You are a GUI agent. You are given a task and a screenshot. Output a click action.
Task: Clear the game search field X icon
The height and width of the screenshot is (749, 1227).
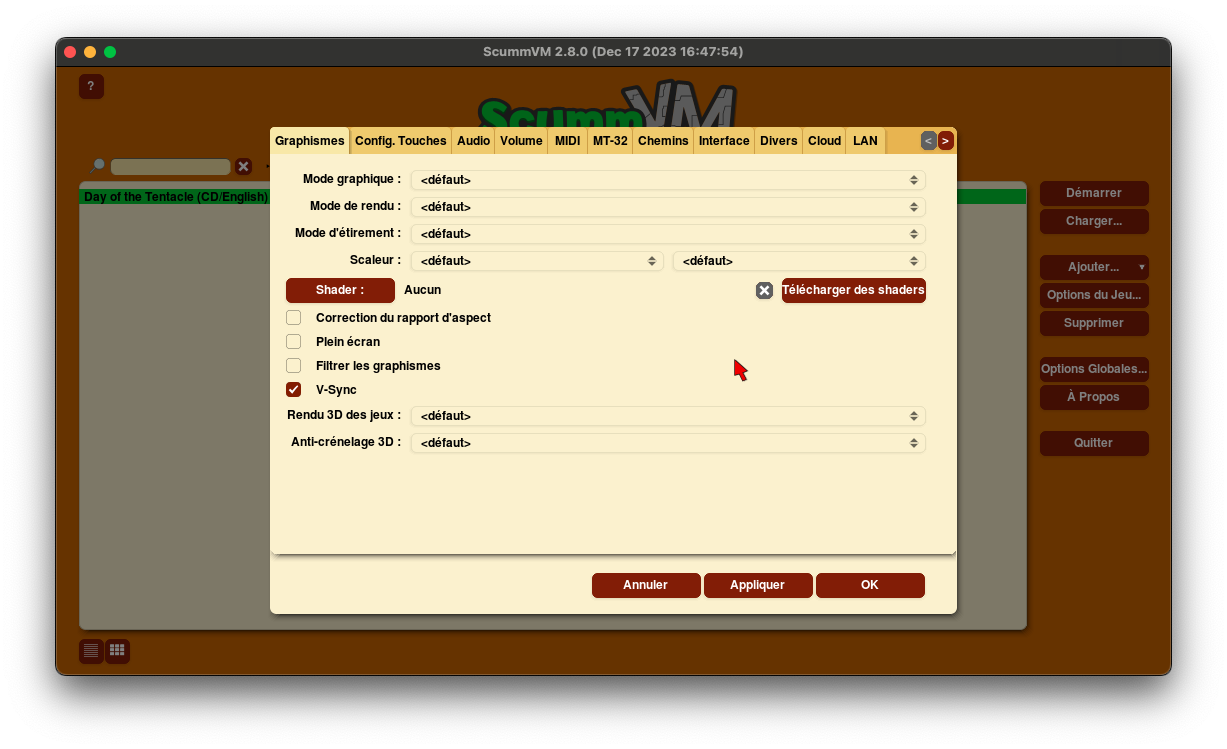point(243,166)
